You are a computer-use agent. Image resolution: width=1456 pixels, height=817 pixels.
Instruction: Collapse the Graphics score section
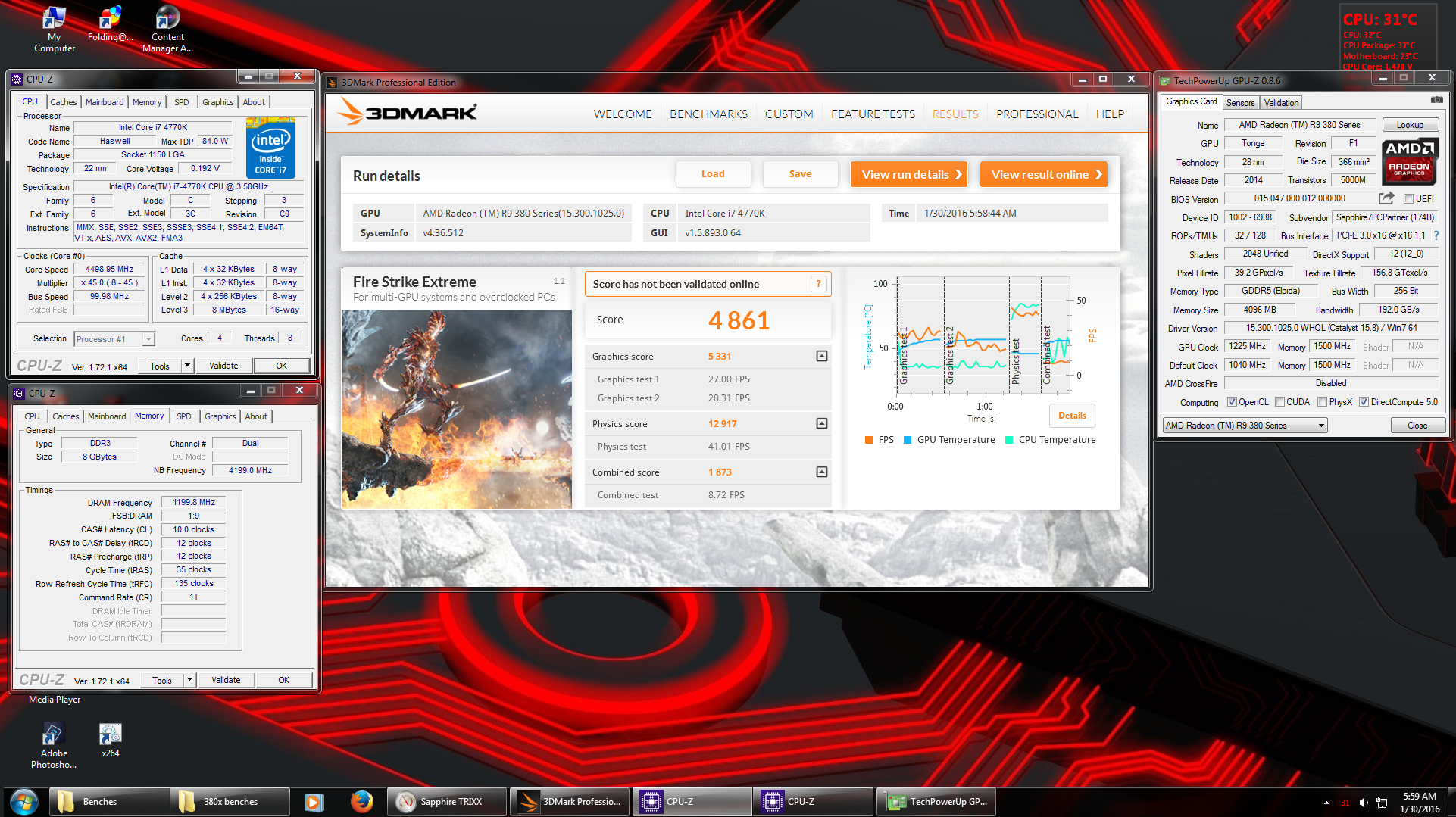pyautogui.click(x=821, y=356)
